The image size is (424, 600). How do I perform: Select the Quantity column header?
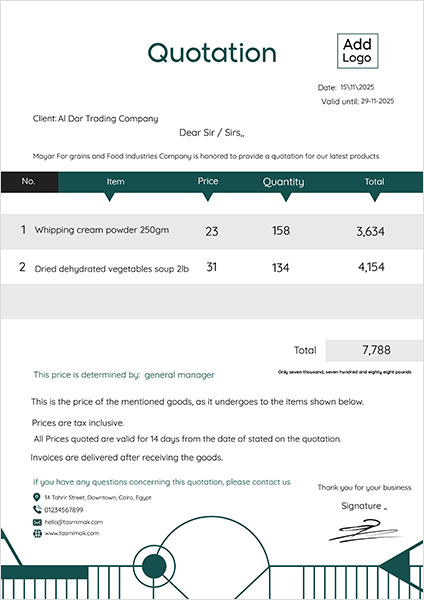coord(283,182)
